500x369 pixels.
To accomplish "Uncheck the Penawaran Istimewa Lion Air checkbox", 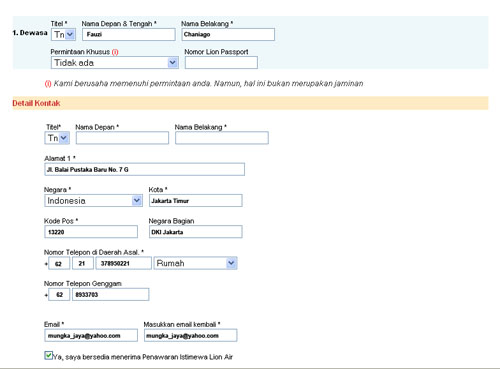I will coord(48,355).
